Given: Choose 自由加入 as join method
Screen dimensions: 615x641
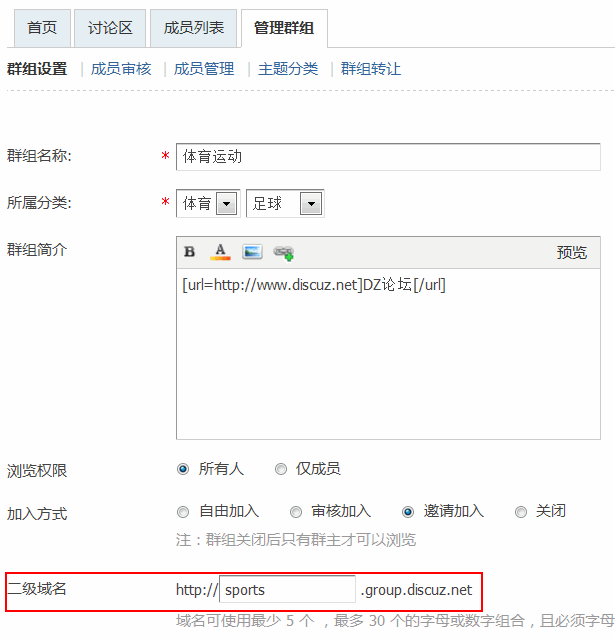Looking at the screenshot, I should tap(183, 512).
